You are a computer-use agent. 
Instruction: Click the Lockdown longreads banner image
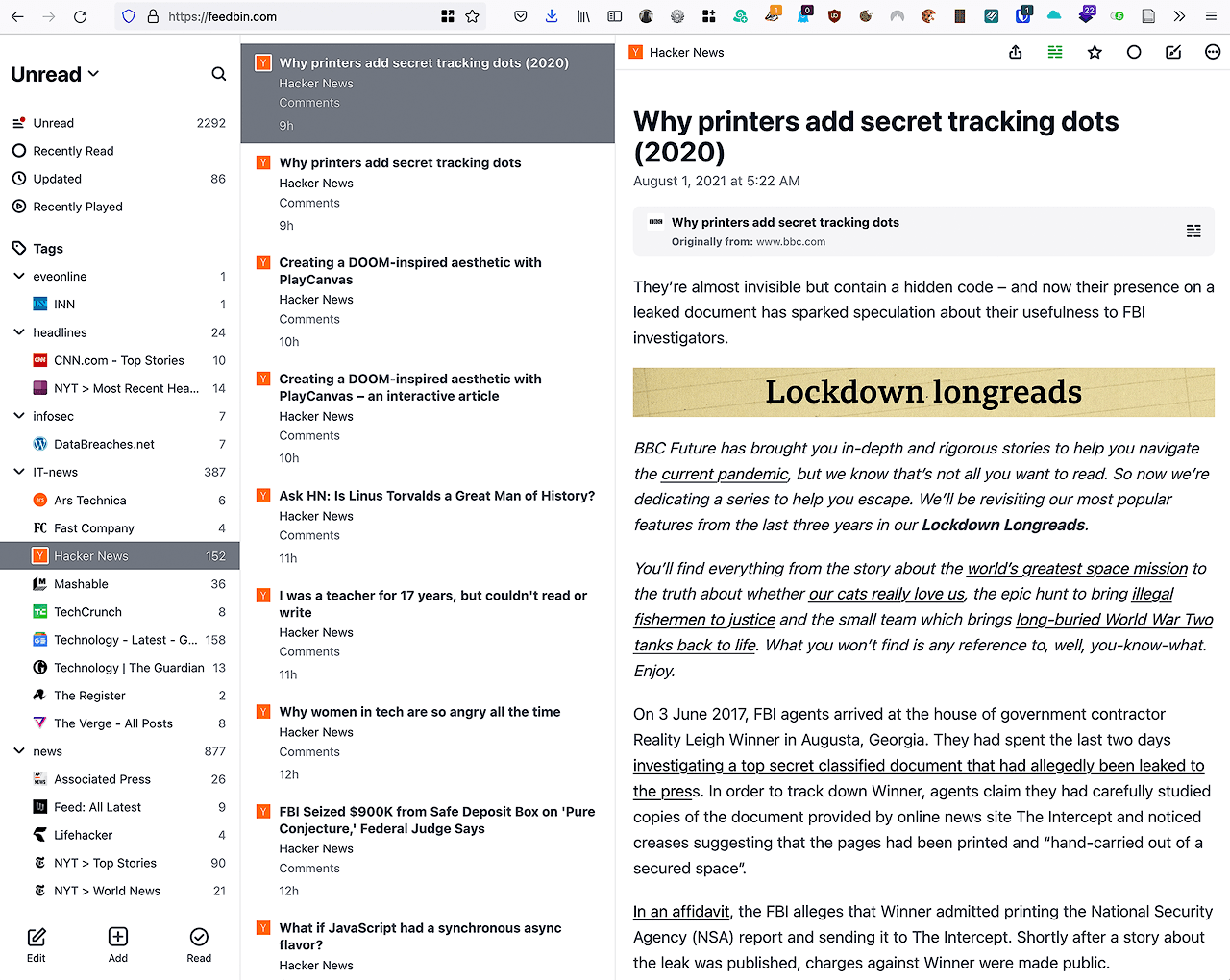[x=923, y=392]
